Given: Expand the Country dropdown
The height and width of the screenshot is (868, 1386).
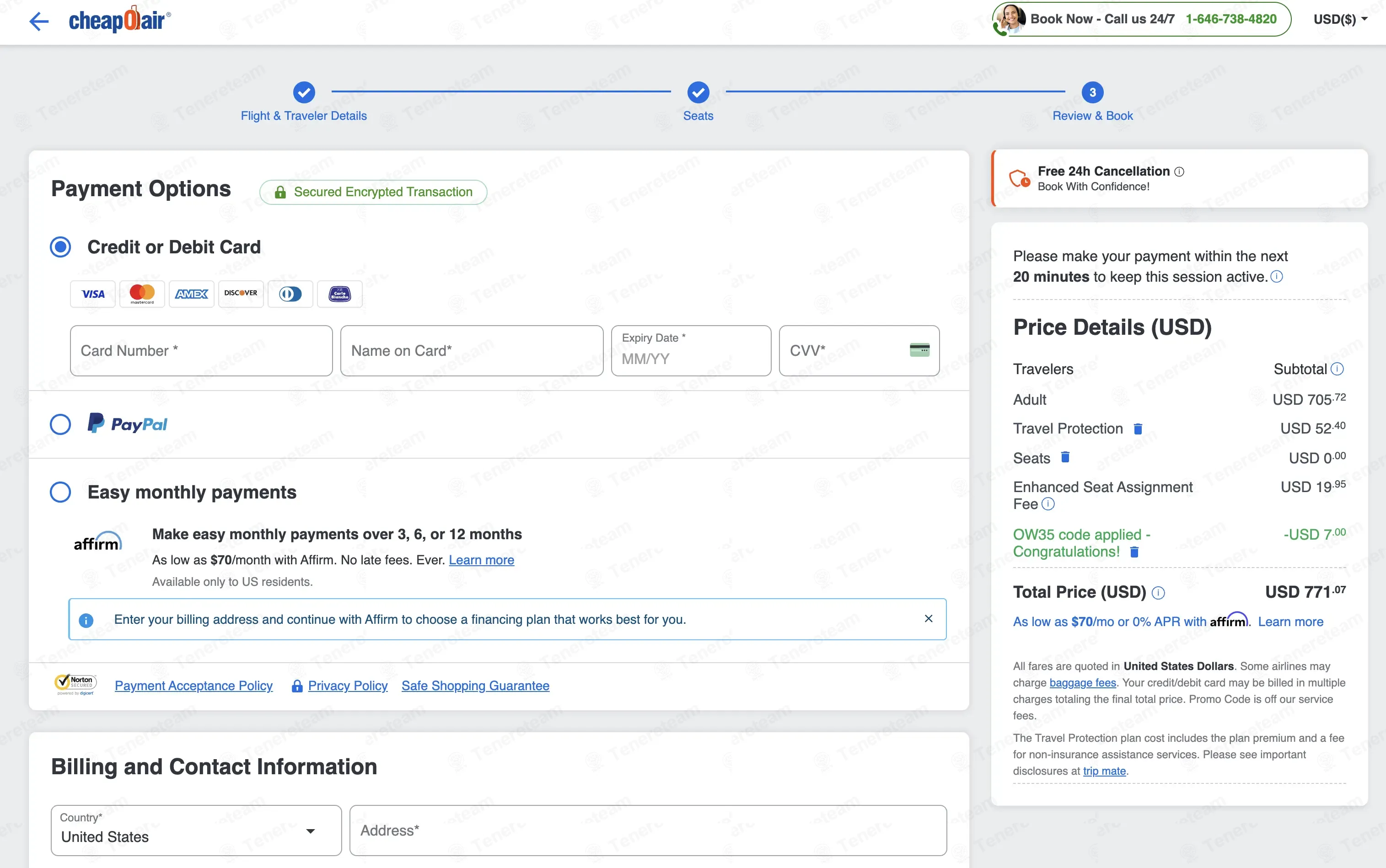Looking at the screenshot, I should 310,830.
